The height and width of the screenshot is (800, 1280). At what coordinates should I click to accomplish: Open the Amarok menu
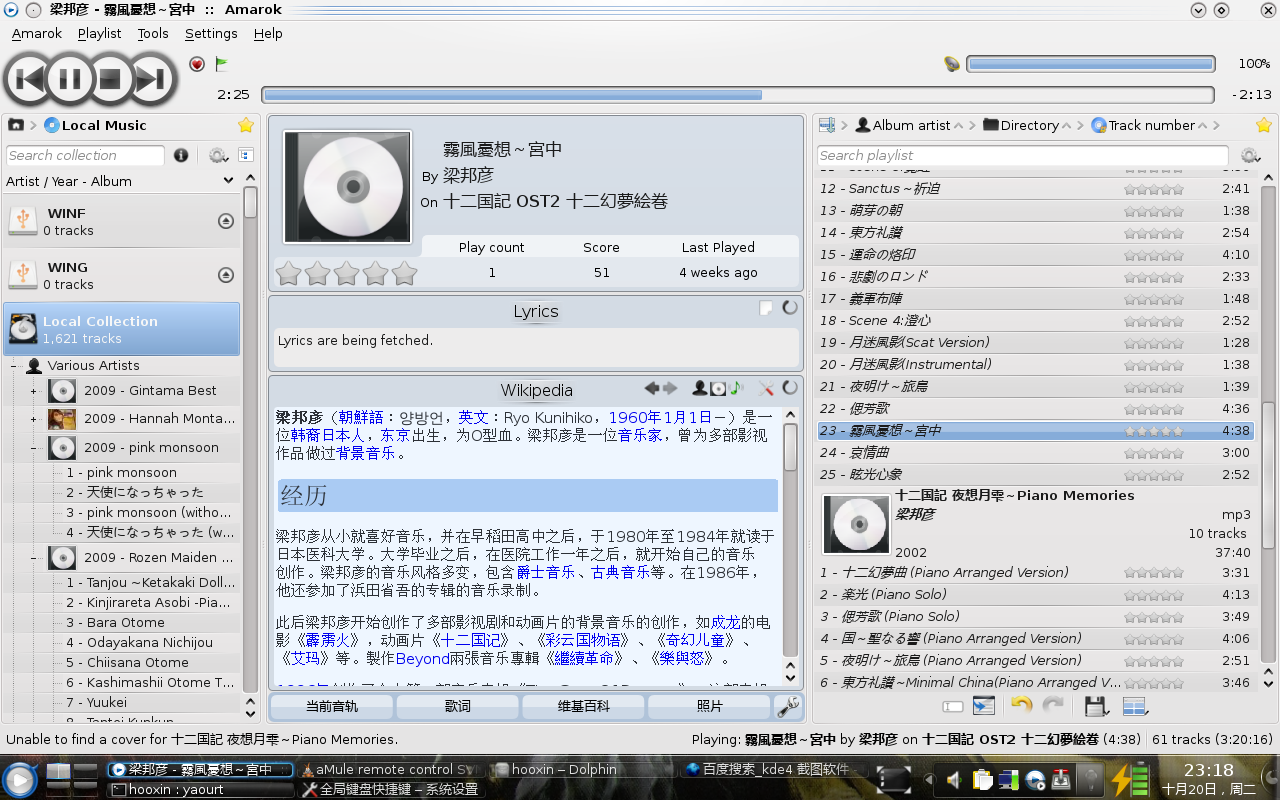[x=37, y=33]
